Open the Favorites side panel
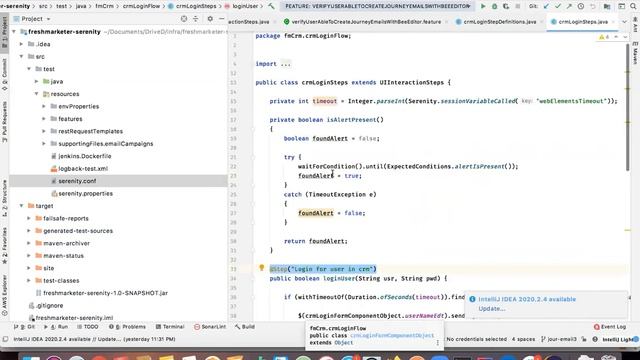This screenshot has height=360, width=640. click(4, 246)
